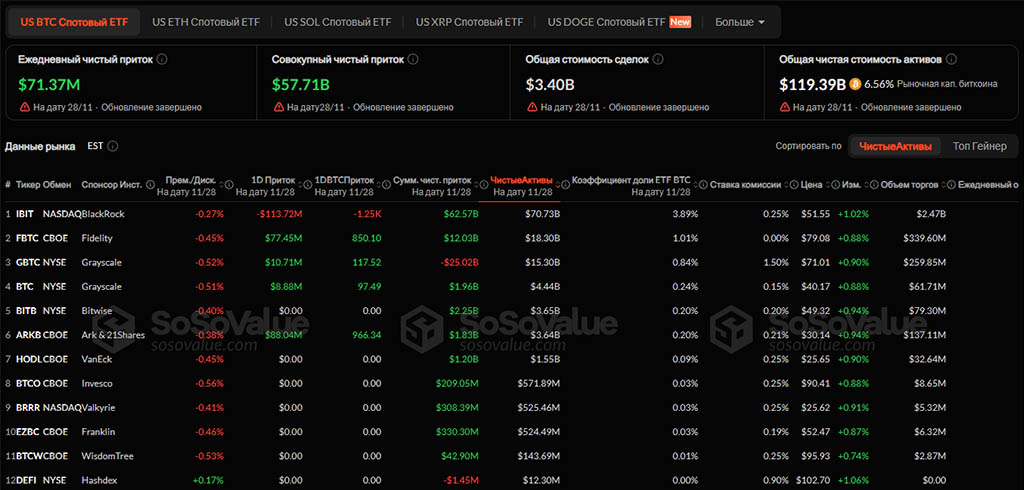Open the IBIT ticker row
Image resolution: width=1024 pixels, height=490 pixels.
pyautogui.click(x=25, y=213)
